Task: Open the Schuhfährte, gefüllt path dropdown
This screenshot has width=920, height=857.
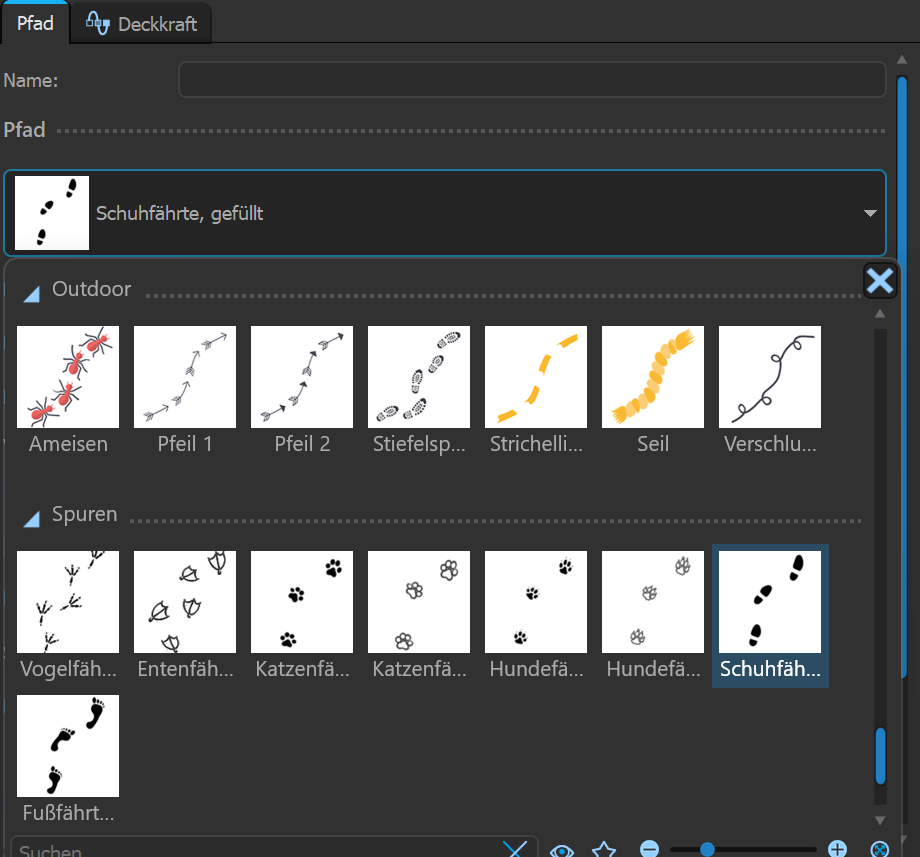Action: (444, 213)
